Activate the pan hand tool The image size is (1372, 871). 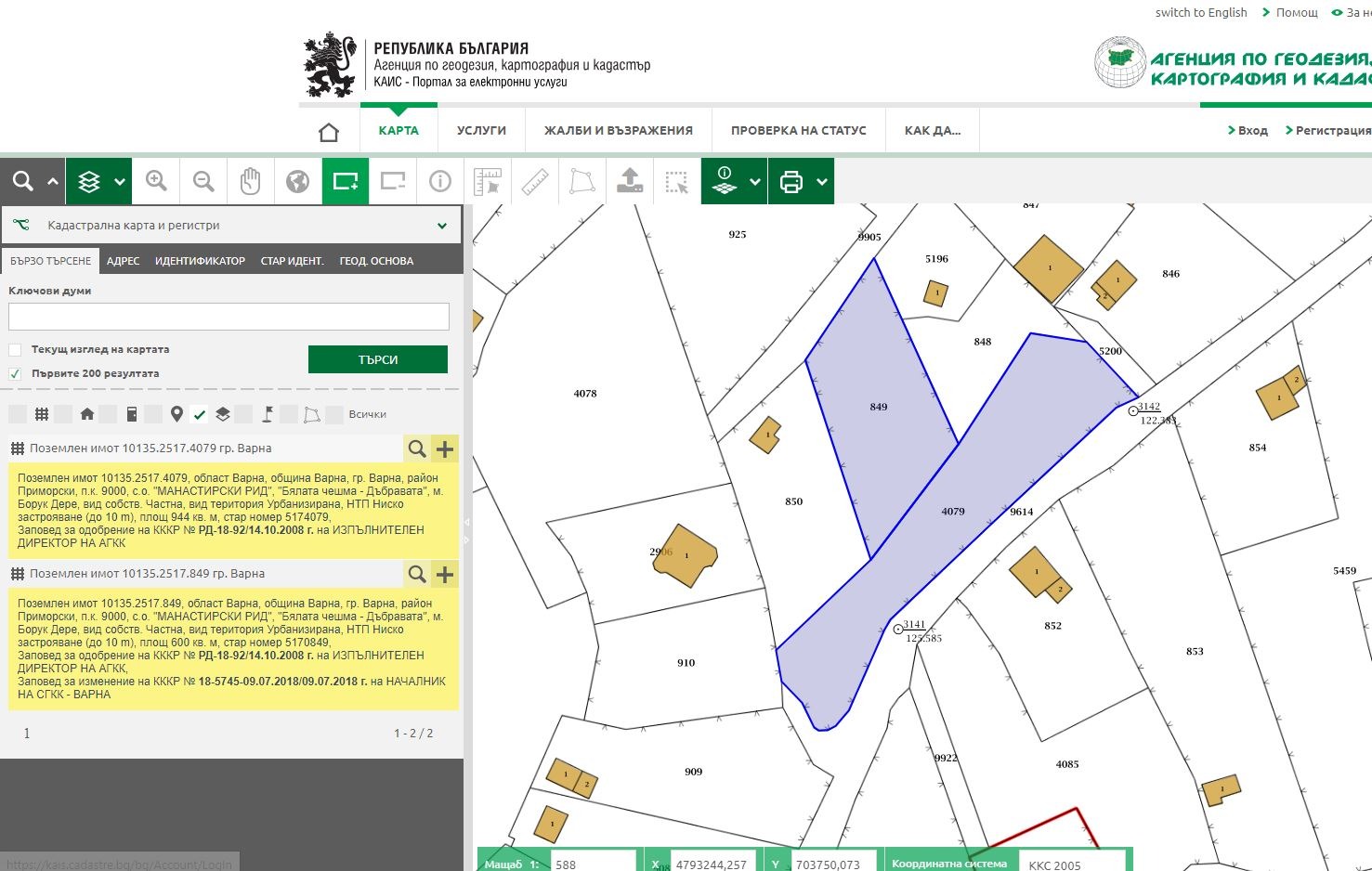tap(251, 181)
